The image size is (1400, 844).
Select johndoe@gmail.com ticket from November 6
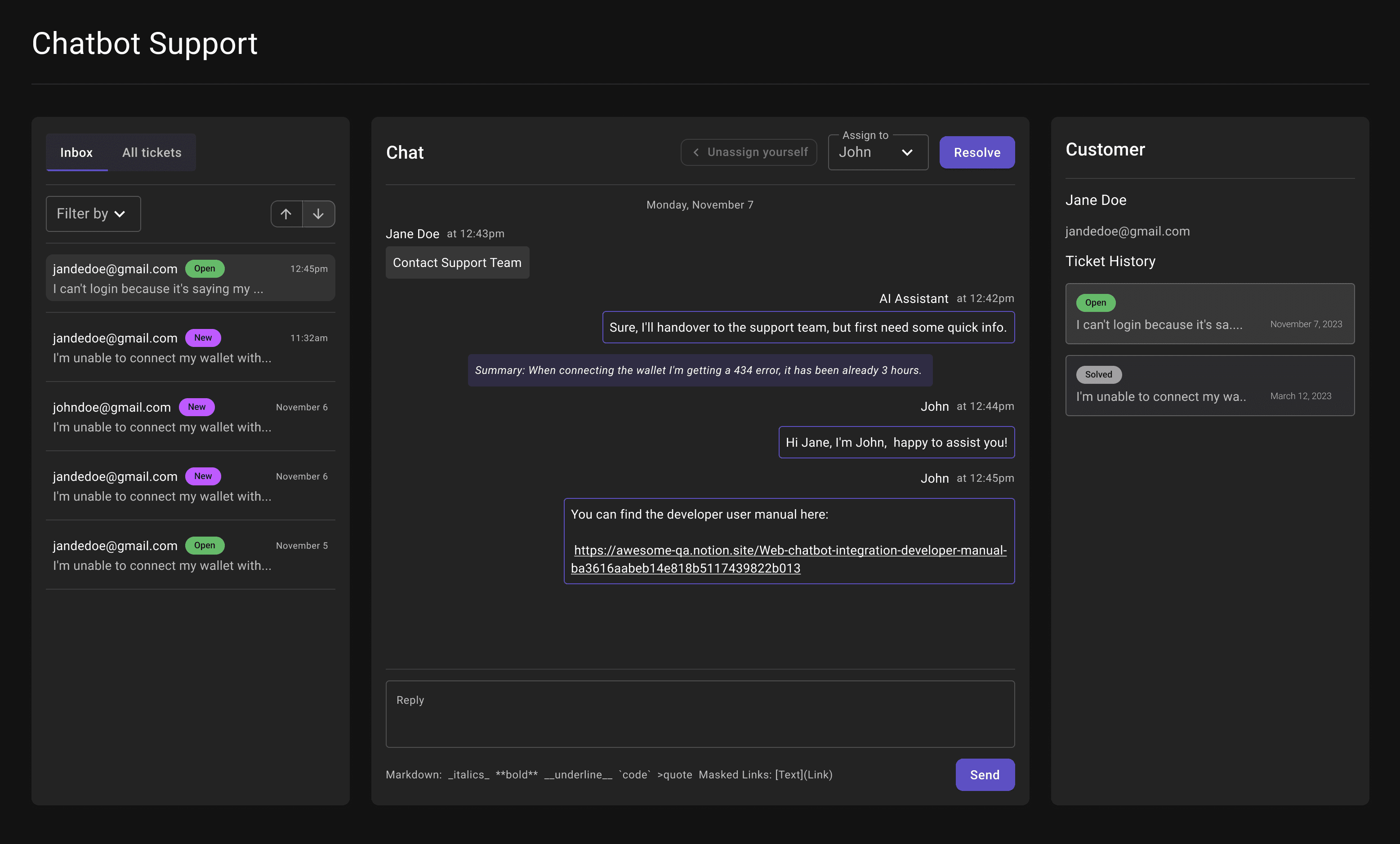pyautogui.click(x=190, y=417)
